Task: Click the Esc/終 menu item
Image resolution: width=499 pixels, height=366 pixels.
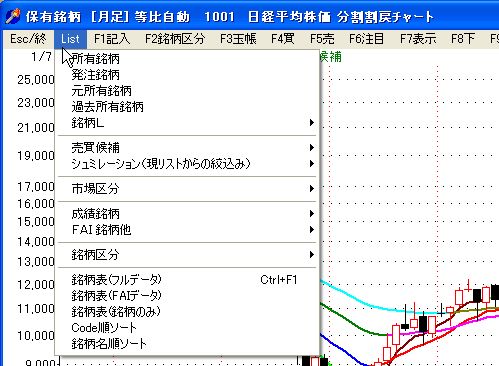Action: coord(28,39)
